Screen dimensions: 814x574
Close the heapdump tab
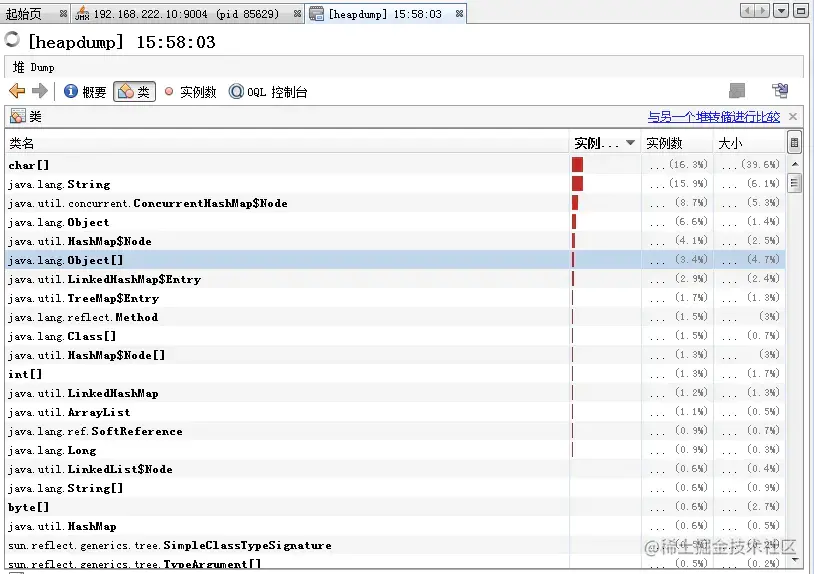[459, 14]
